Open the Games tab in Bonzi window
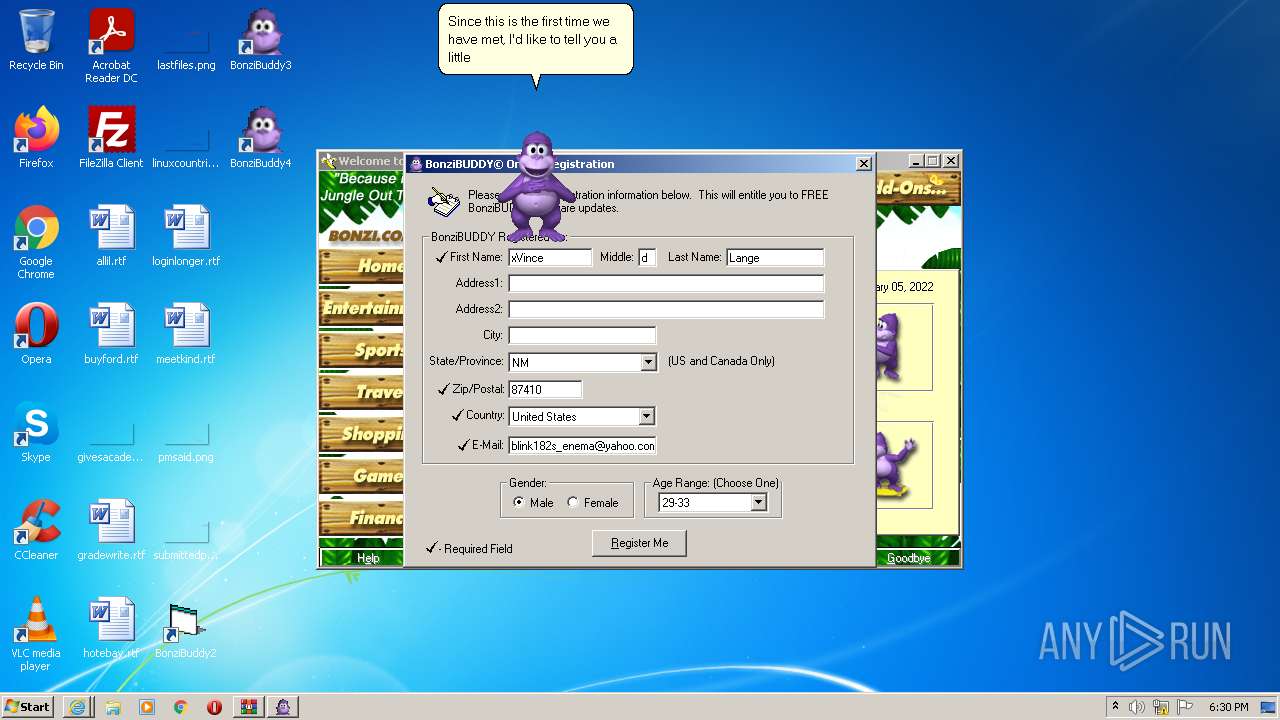 pyautogui.click(x=361, y=476)
